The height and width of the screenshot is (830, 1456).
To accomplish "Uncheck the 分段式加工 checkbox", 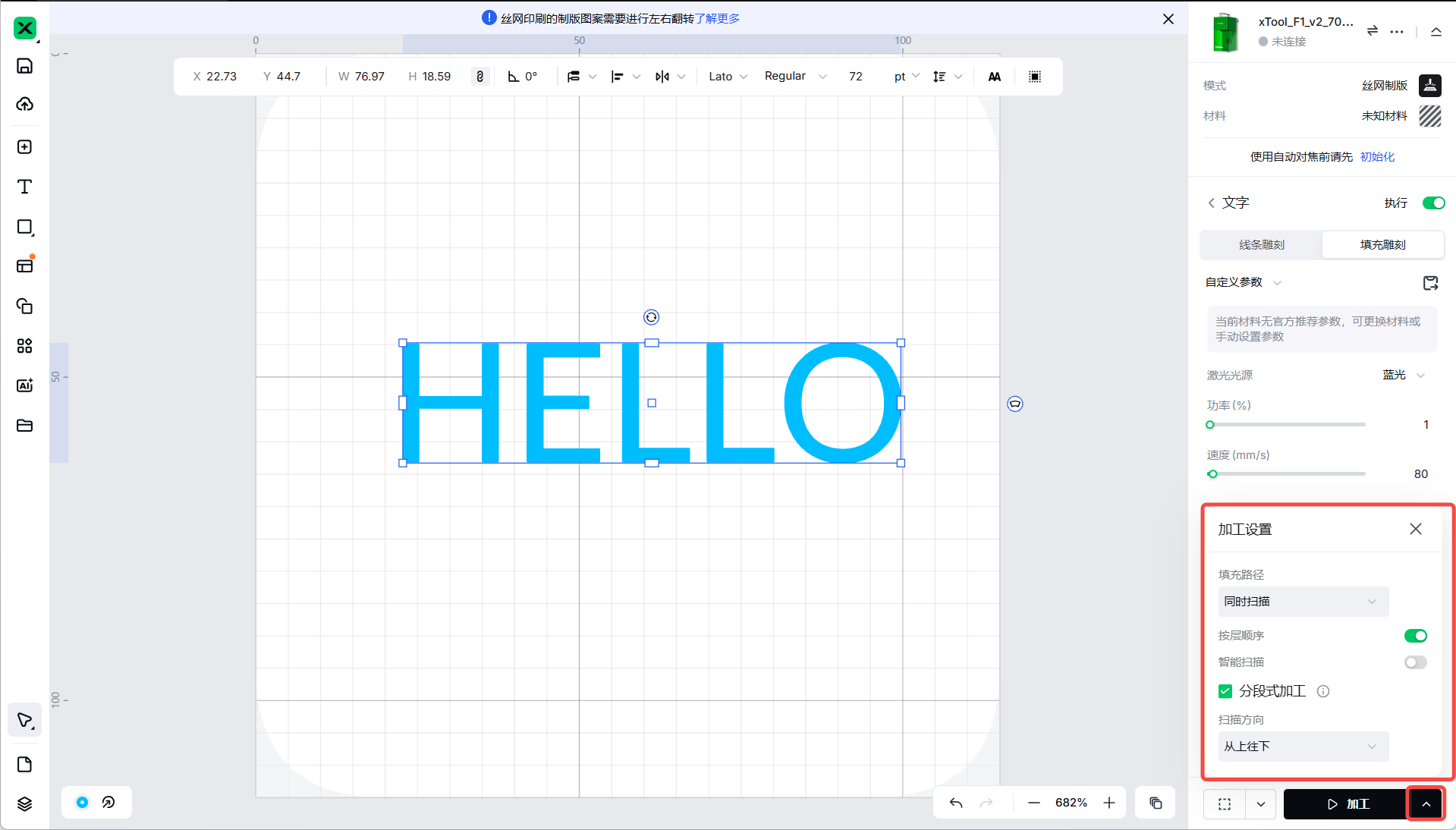I will pos(1225,691).
